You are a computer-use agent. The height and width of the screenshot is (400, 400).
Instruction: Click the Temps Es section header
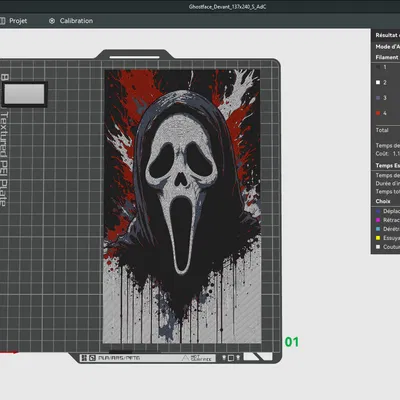pyautogui.click(x=387, y=165)
